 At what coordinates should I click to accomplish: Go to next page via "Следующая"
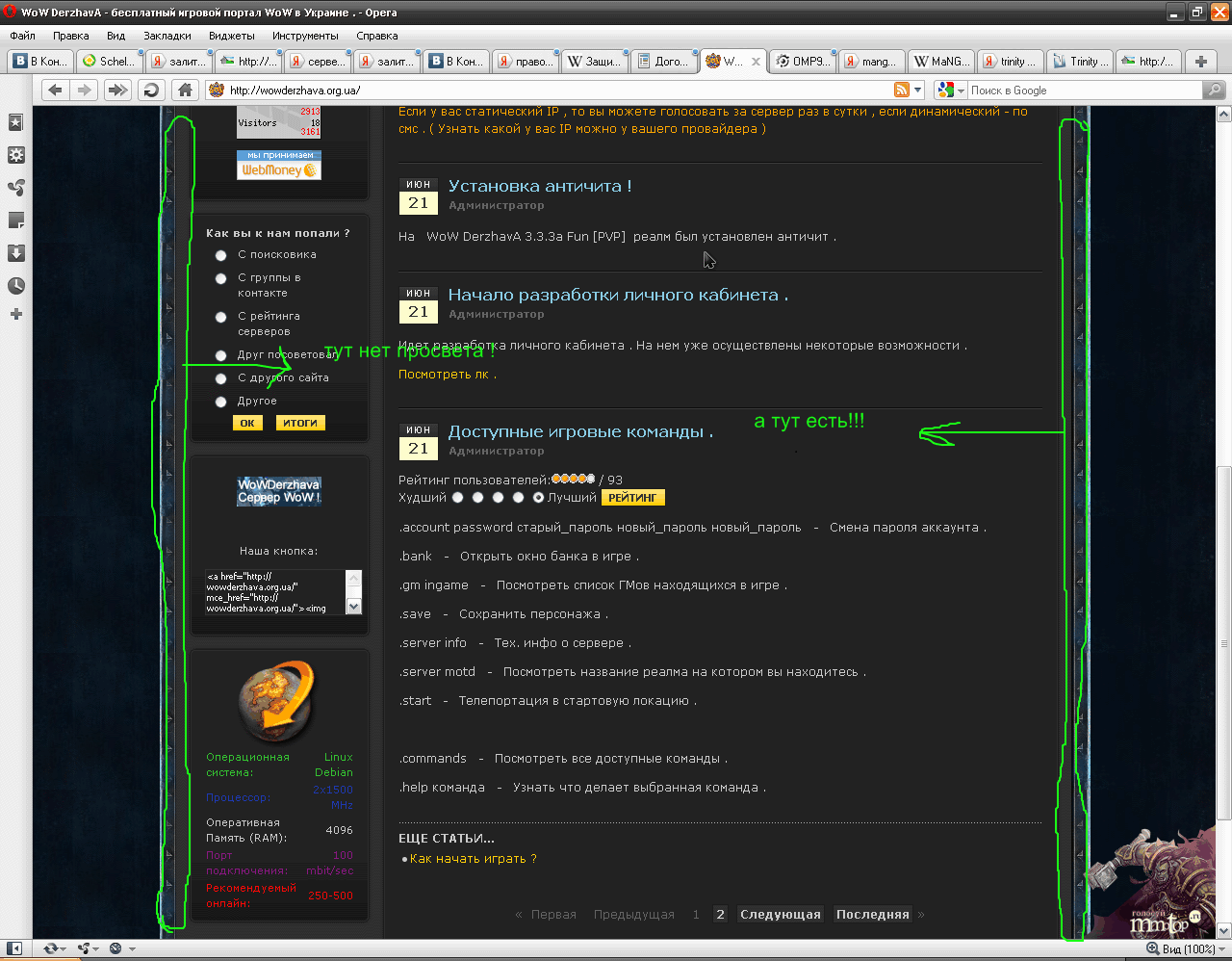(781, 915)
